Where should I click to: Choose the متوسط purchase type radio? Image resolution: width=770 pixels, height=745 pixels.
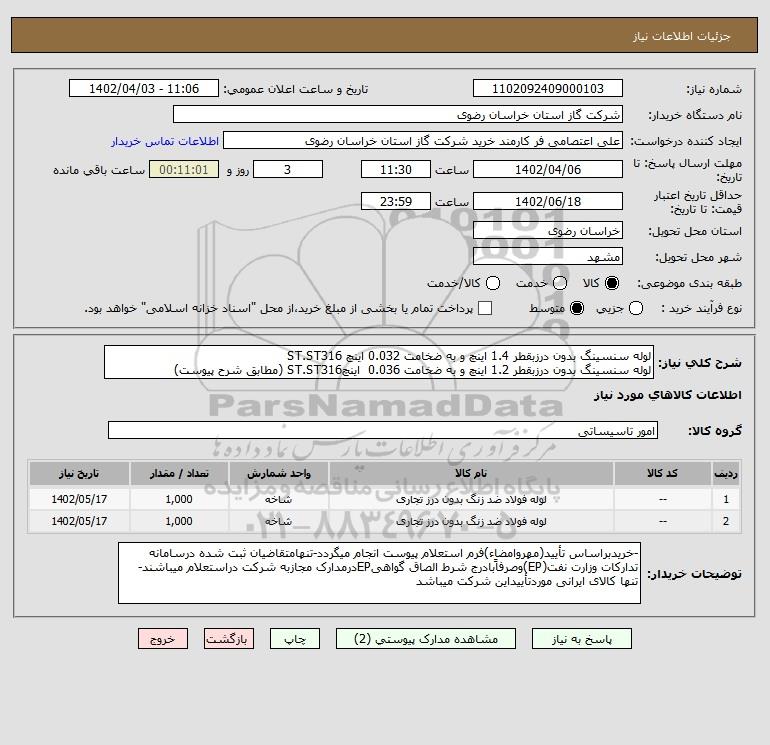[577, 308]
